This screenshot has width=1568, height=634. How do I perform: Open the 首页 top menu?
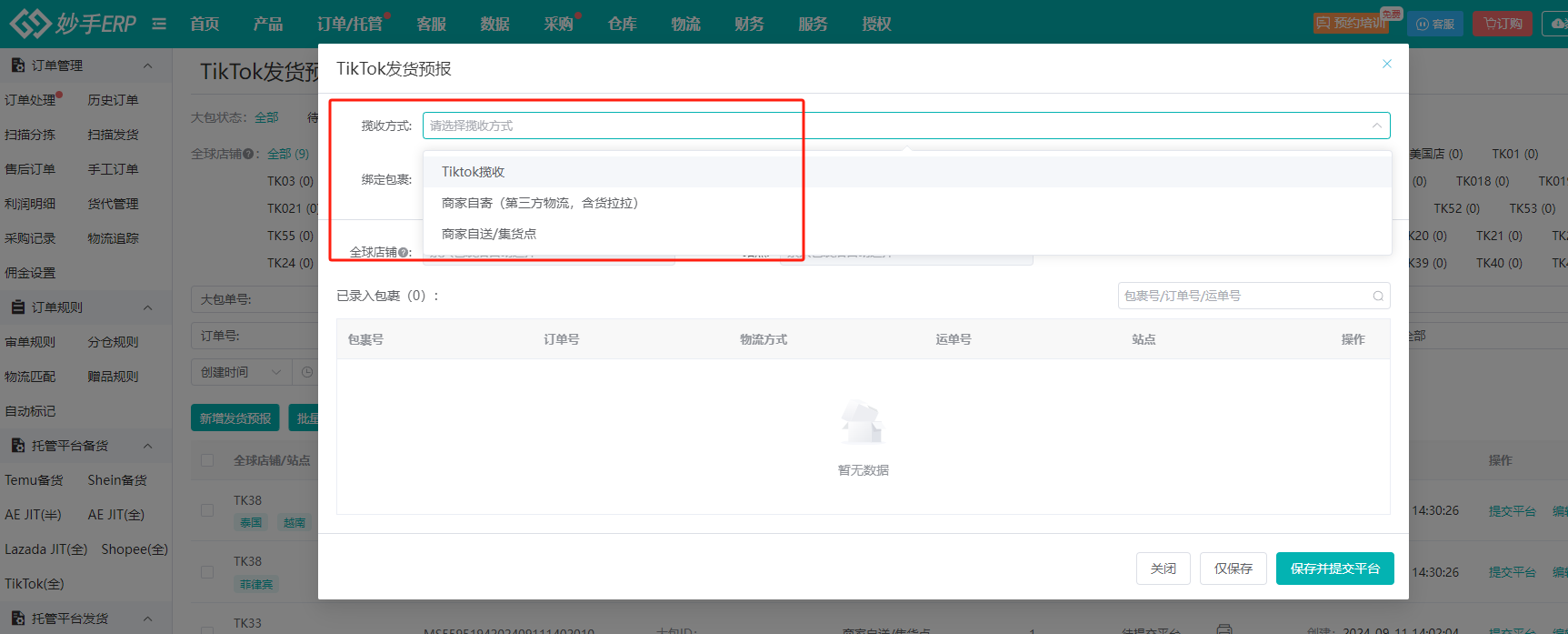[x=205, y=24]
